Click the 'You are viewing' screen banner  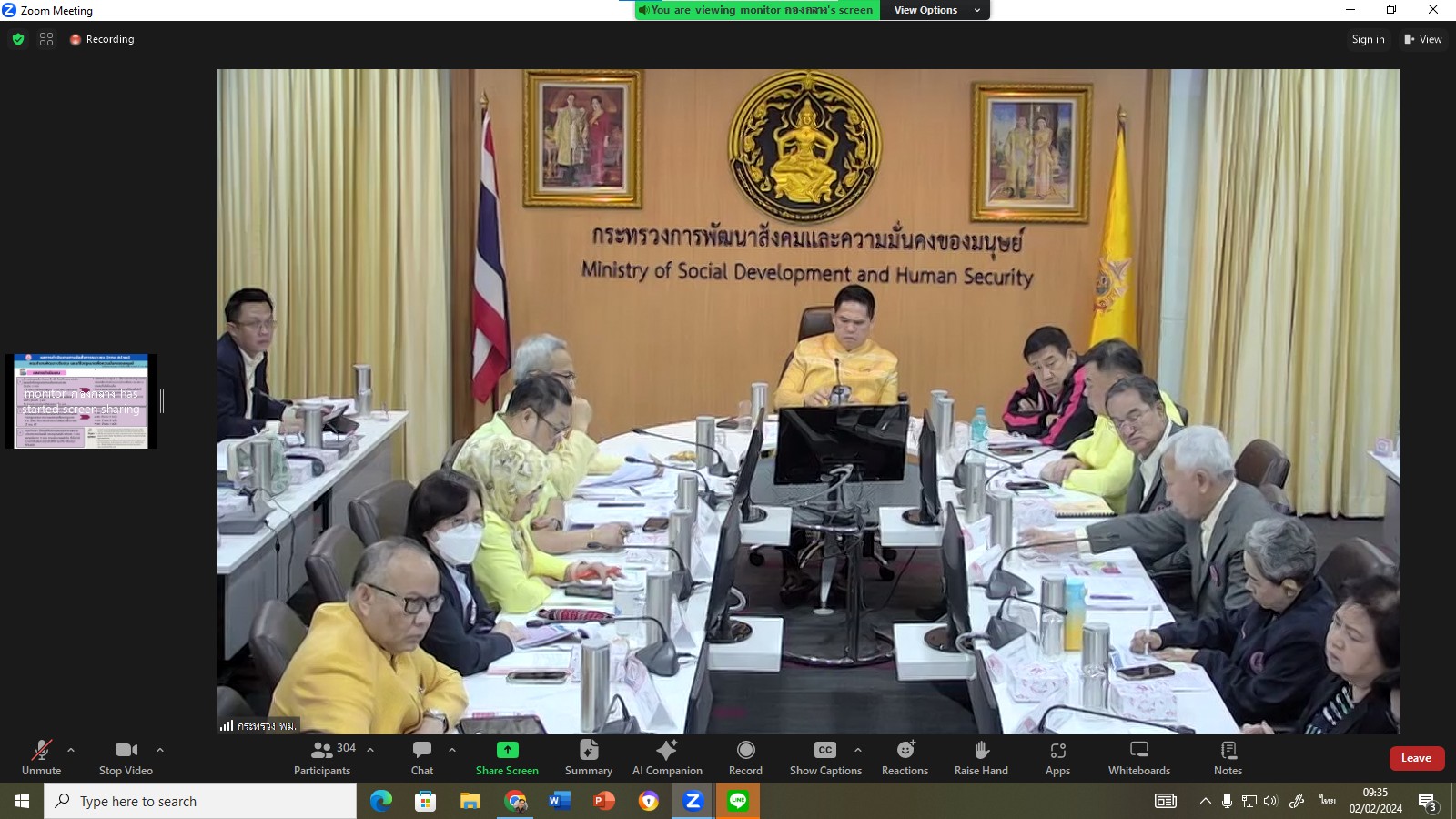tap(757, 10)
